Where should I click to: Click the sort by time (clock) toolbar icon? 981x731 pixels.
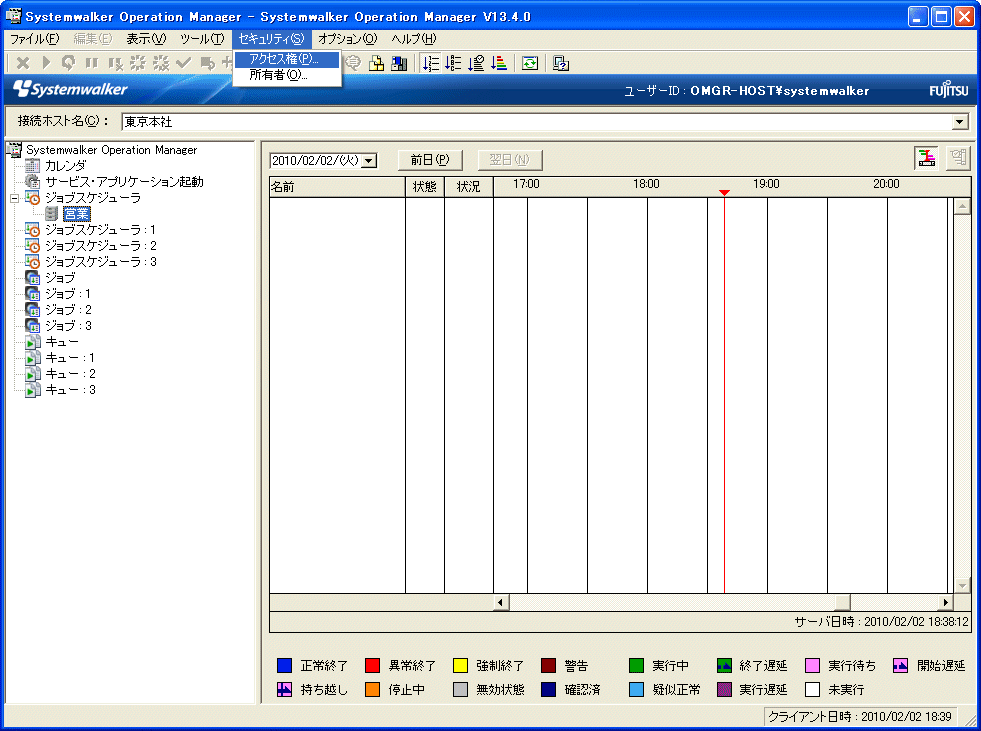point(476,63)
